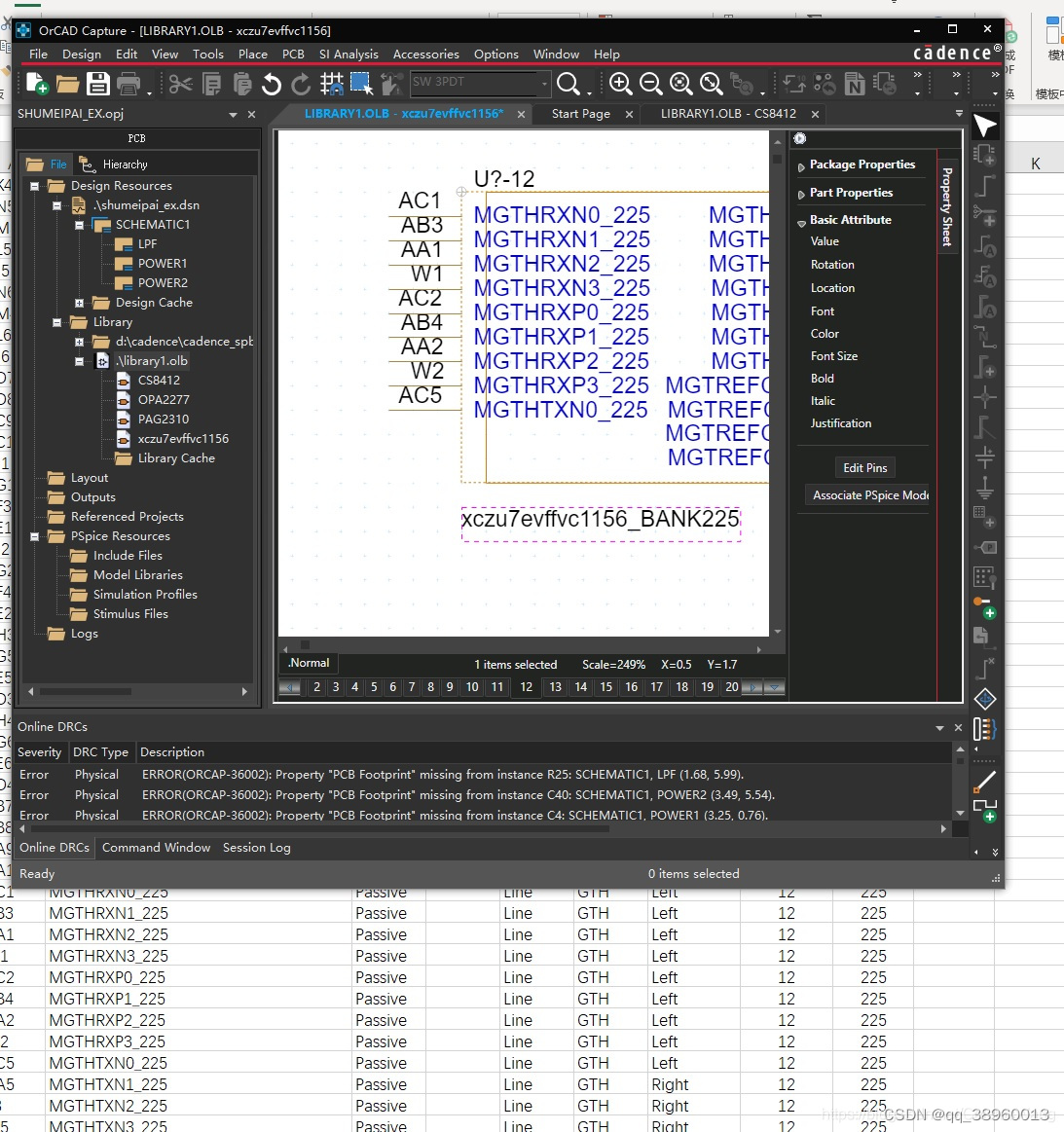1064x1132 pixels.
Task: Click the Property Sheet vertical tab
Action: coord(947,206)
